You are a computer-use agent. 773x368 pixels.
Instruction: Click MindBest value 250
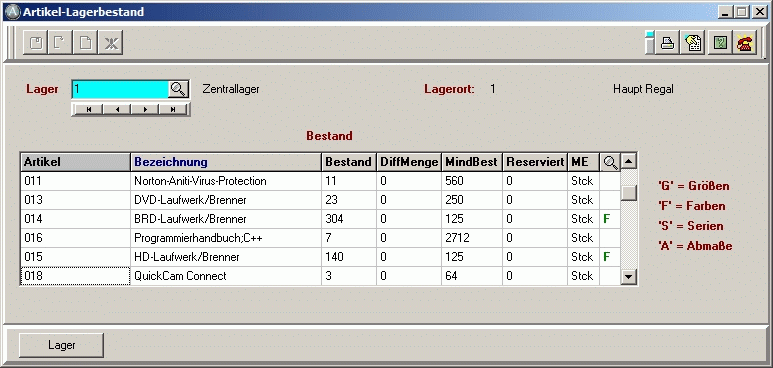472,200
